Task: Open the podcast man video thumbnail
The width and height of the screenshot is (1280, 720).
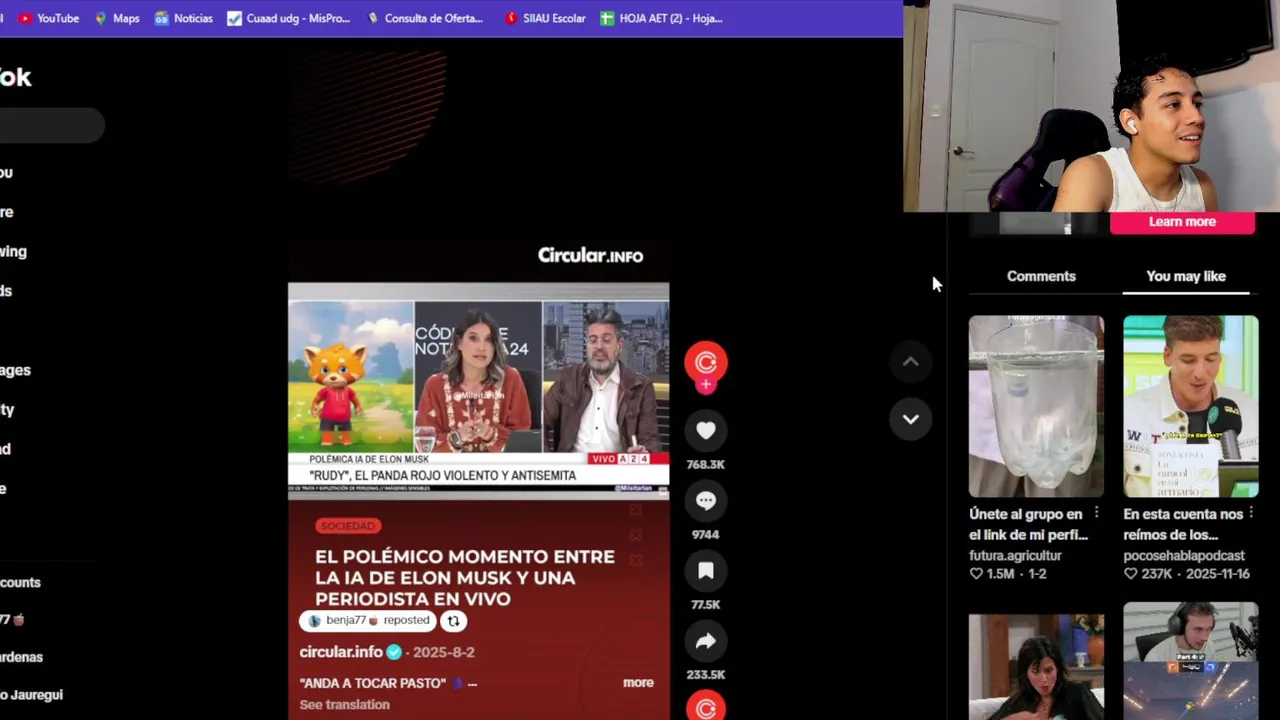Action: pos(1191,406)
